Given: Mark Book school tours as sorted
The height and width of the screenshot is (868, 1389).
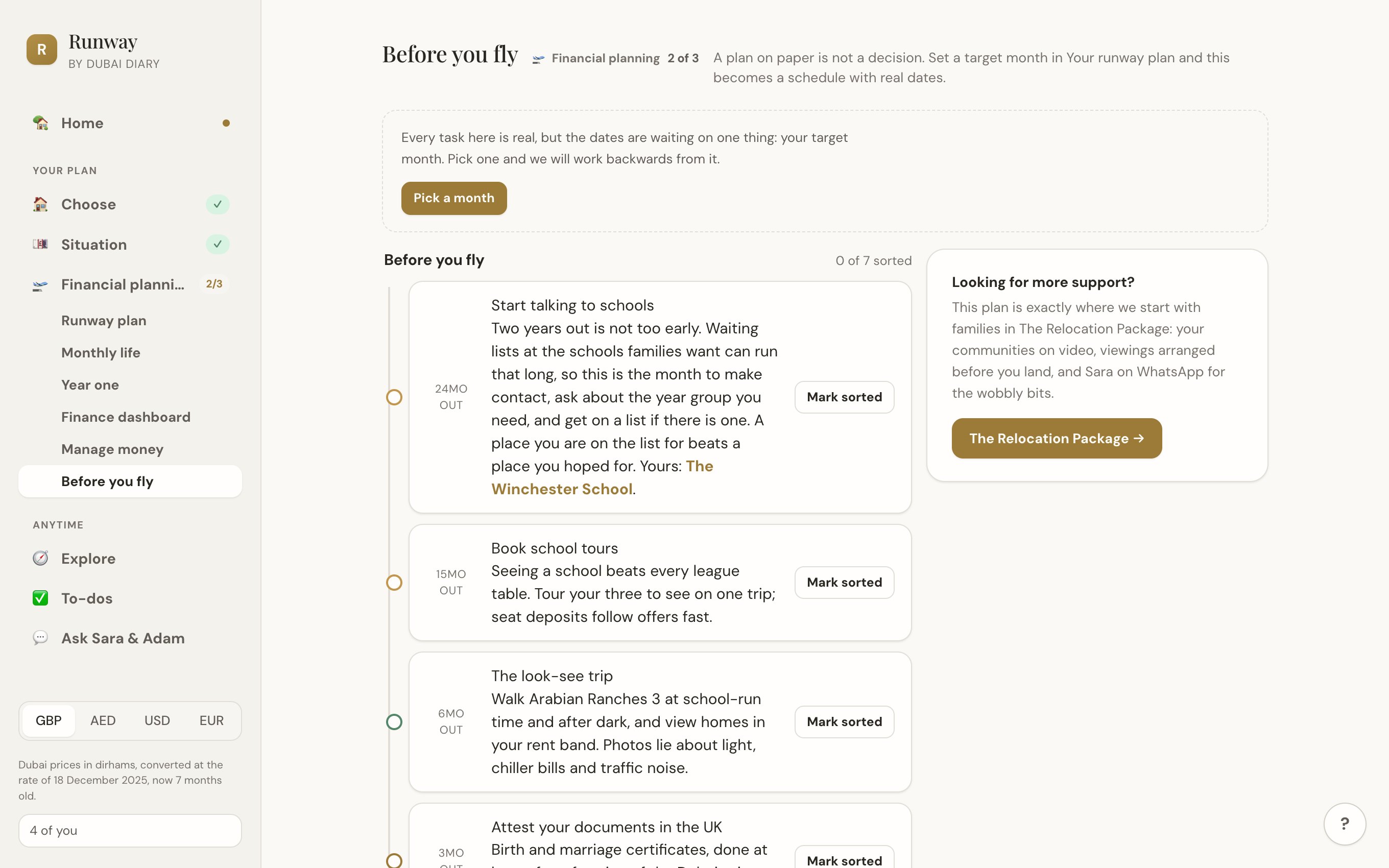Looking at the screenshot, I should point(844,583).
